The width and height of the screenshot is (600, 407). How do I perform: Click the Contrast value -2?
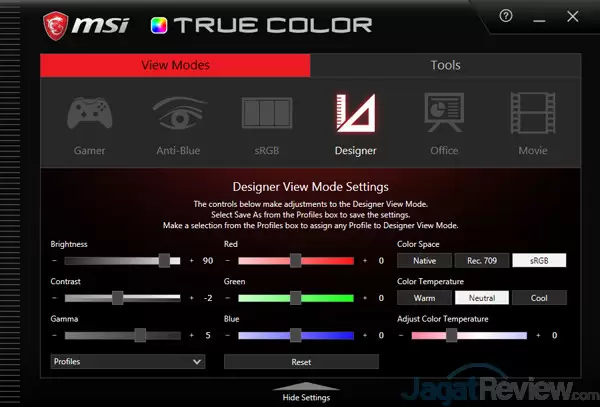coord(208,298)
